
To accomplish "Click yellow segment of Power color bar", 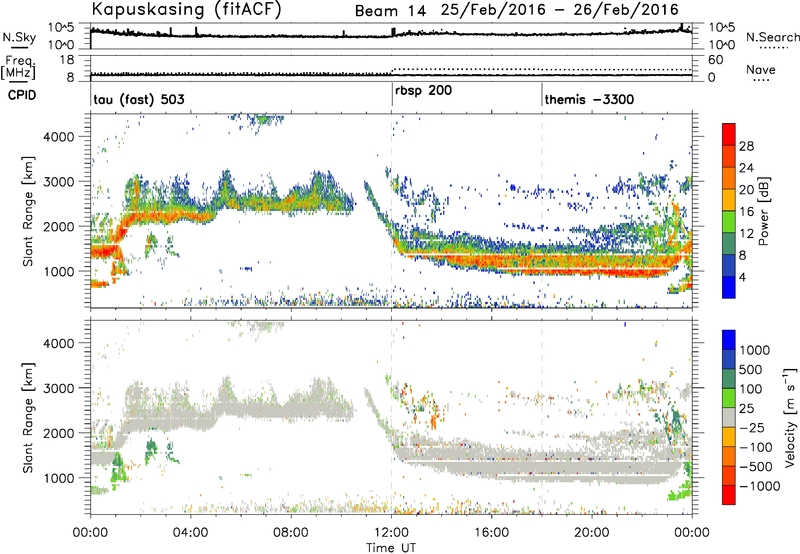I will click(x=729, y=200).
